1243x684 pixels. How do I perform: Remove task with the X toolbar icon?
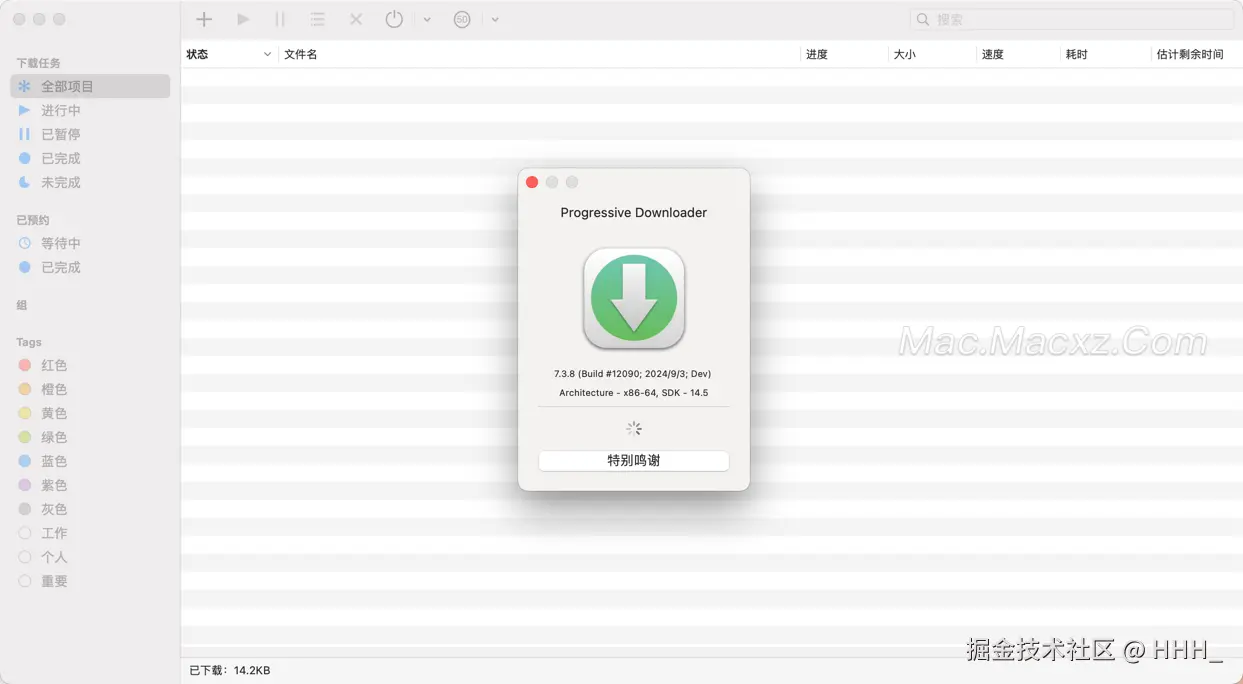click(x=355, y=19)
